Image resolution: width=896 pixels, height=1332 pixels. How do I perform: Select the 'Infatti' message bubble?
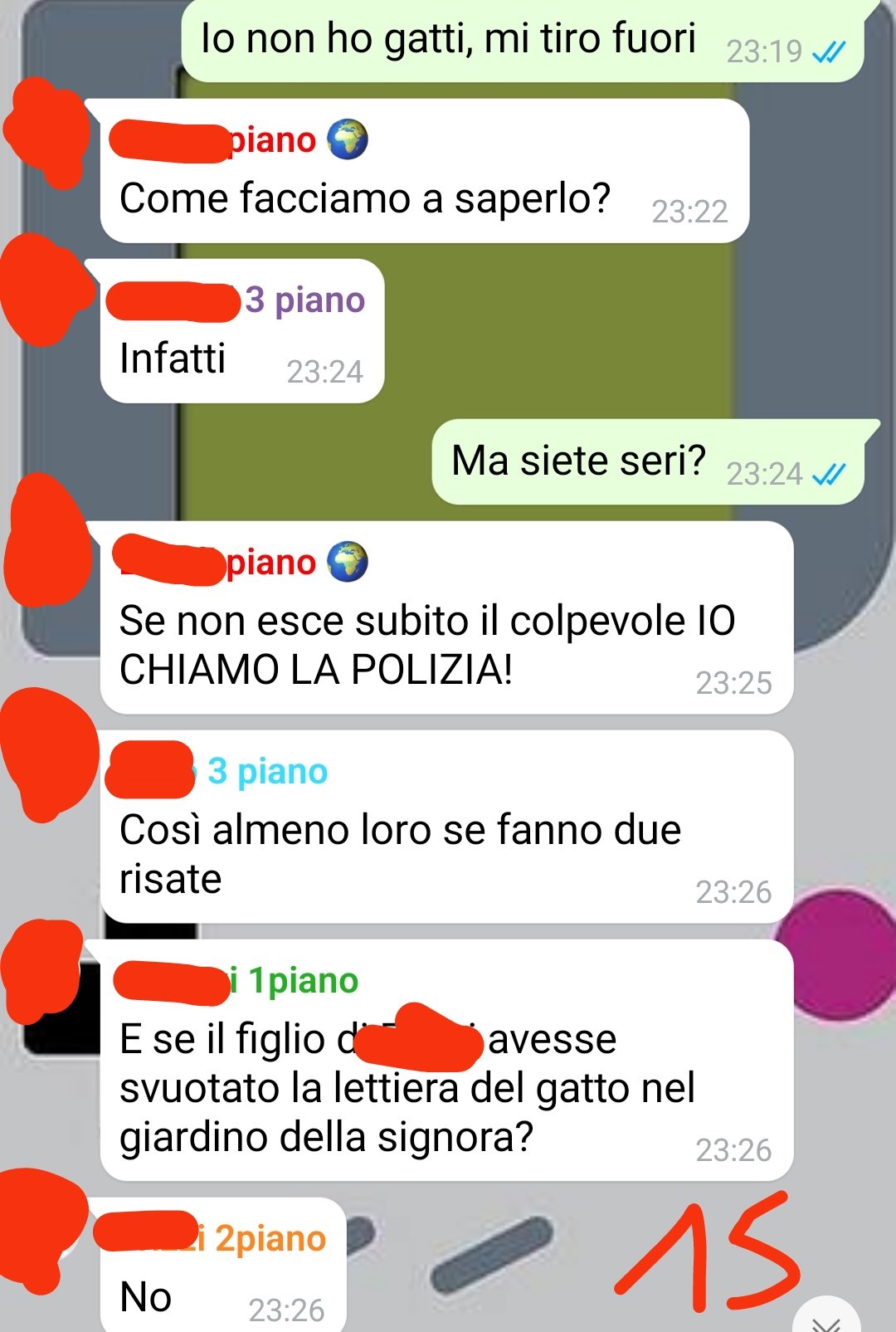coord(242,331)
